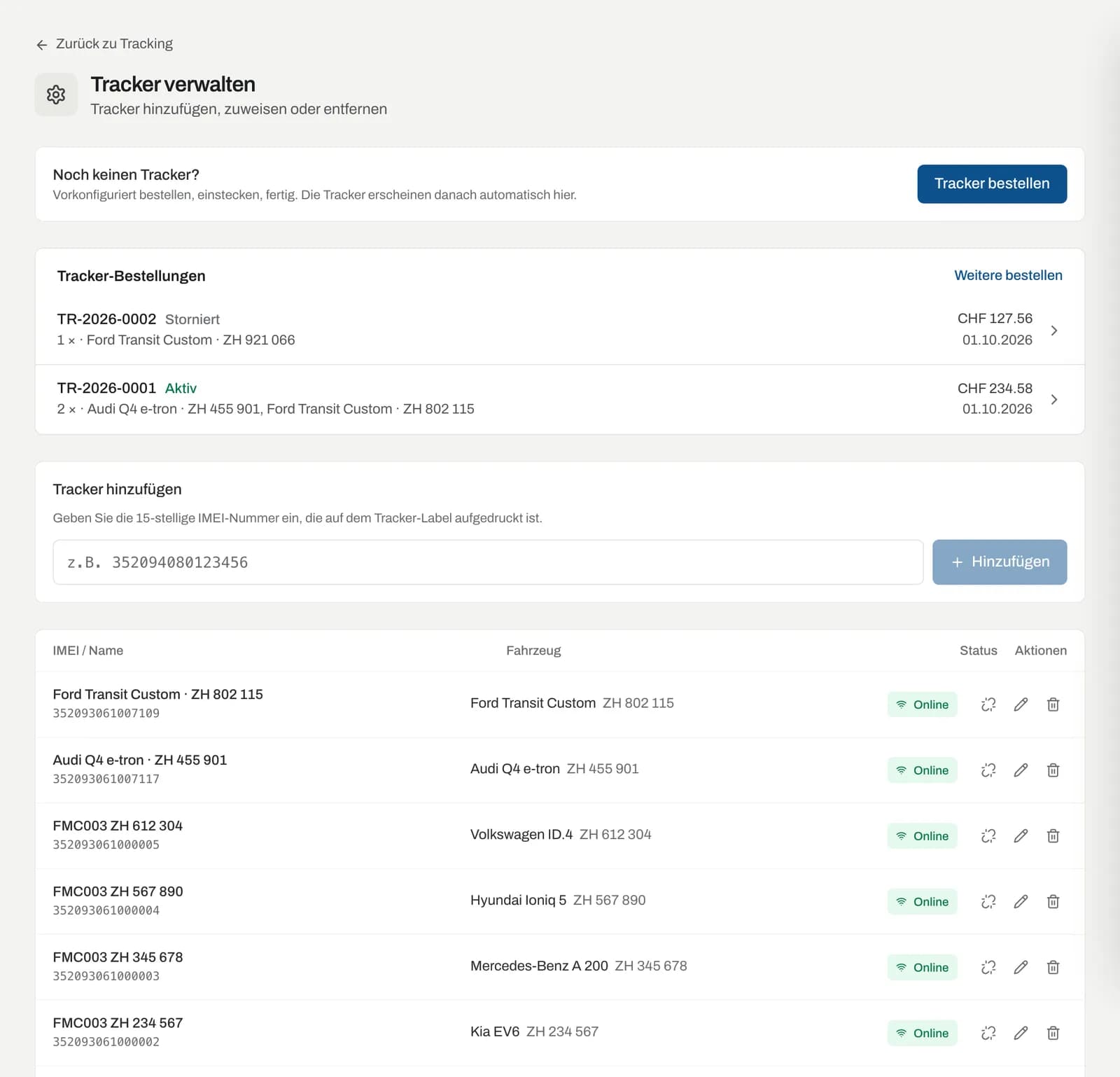
Task: Click the Aktiv status label
Action: click(x=181, y=388)
